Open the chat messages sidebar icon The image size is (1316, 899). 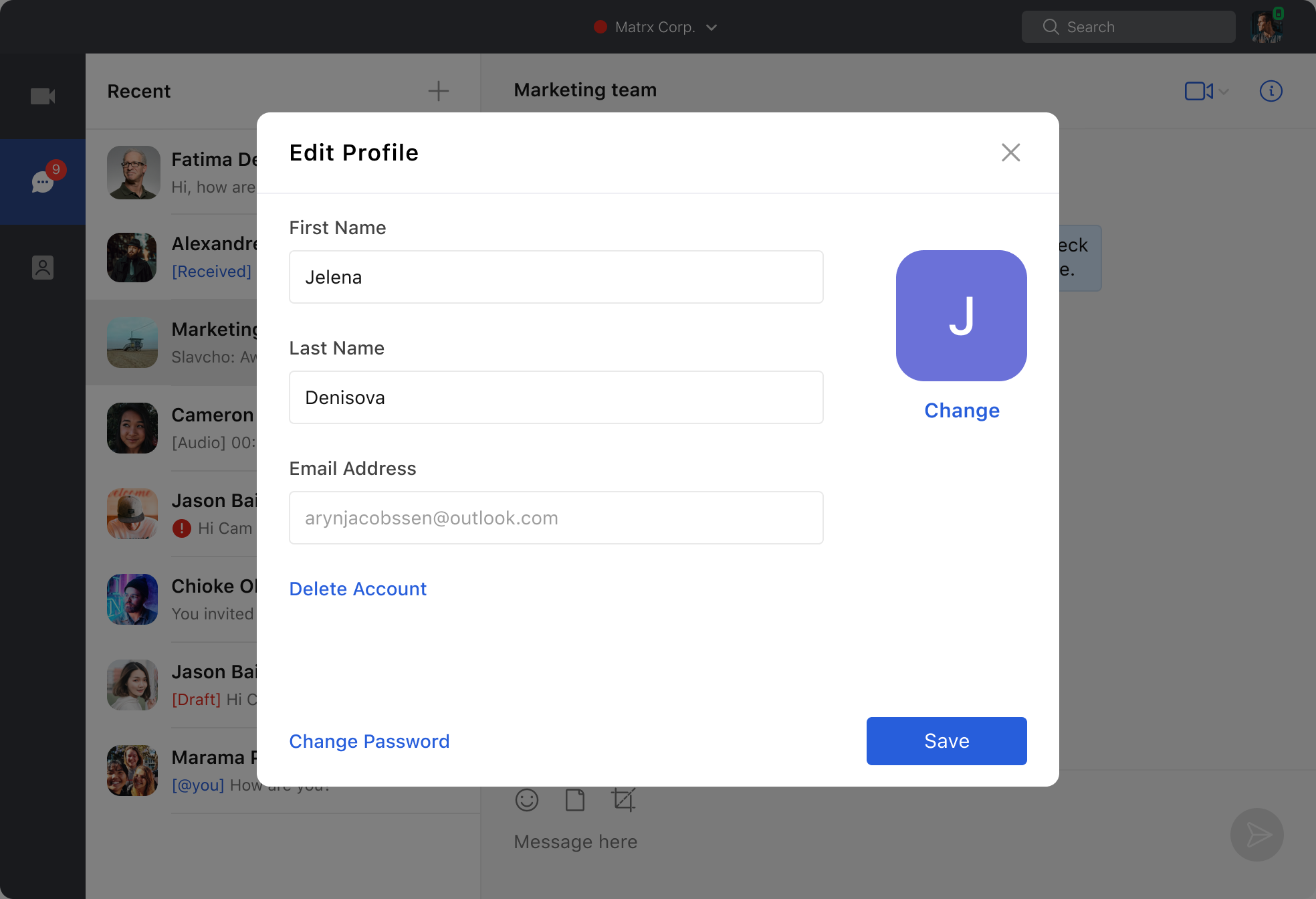click(43, 181)
